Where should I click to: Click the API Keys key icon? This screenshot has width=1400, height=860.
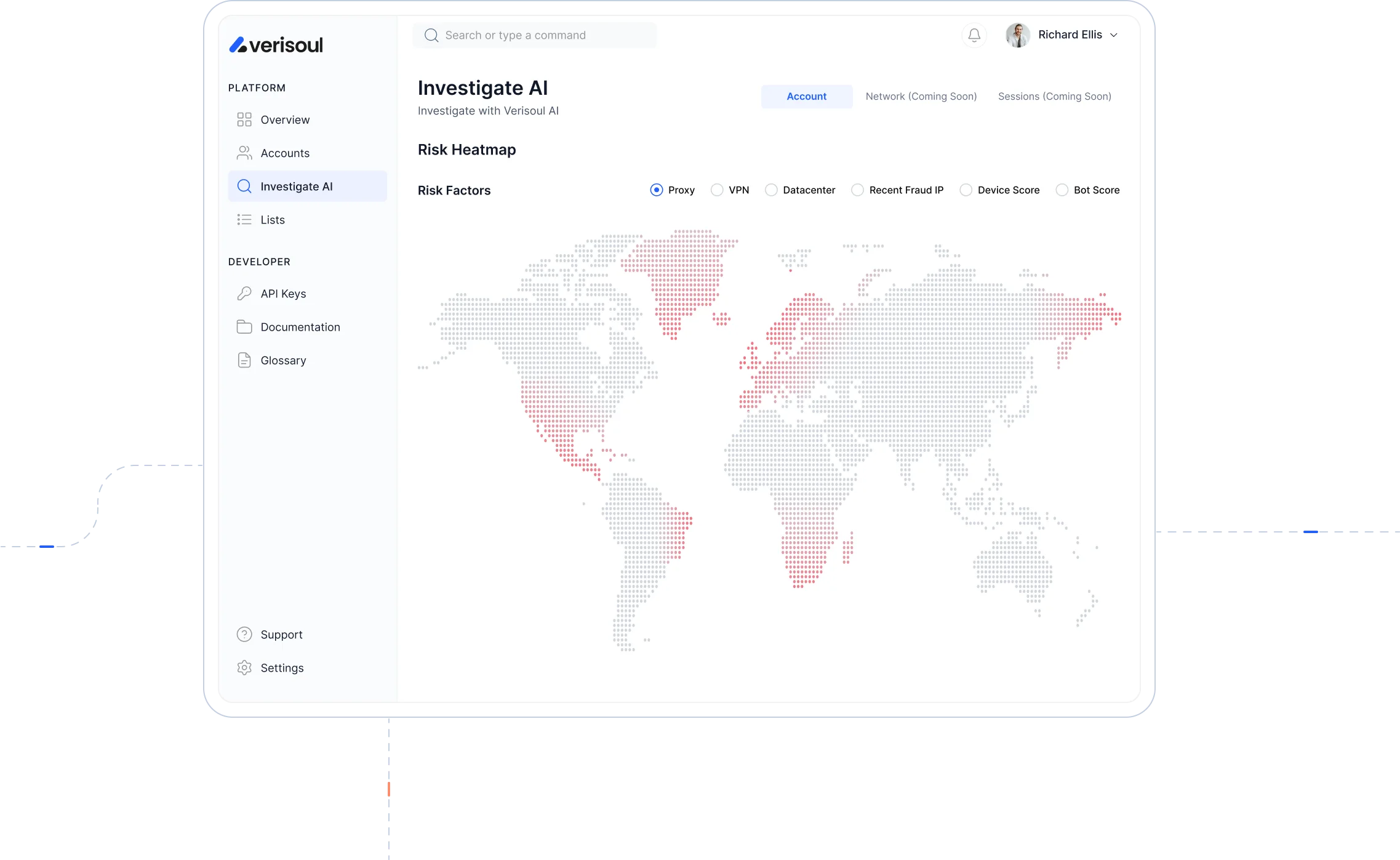pyautogui.click(x=244, y=294)
